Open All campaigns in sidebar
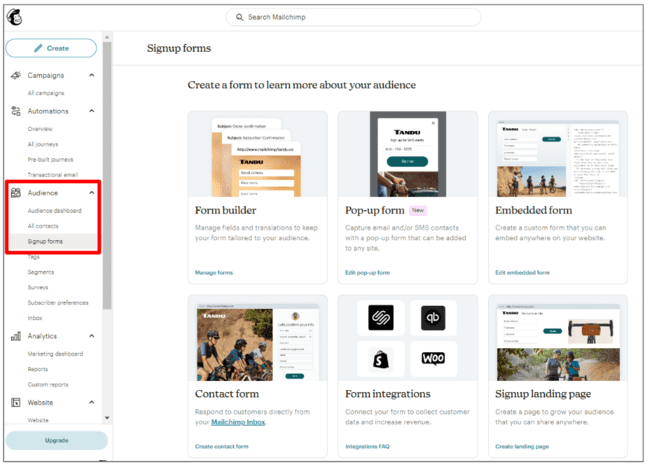The width and height of the screenshot is (650, 470). [x=46, y=93]
